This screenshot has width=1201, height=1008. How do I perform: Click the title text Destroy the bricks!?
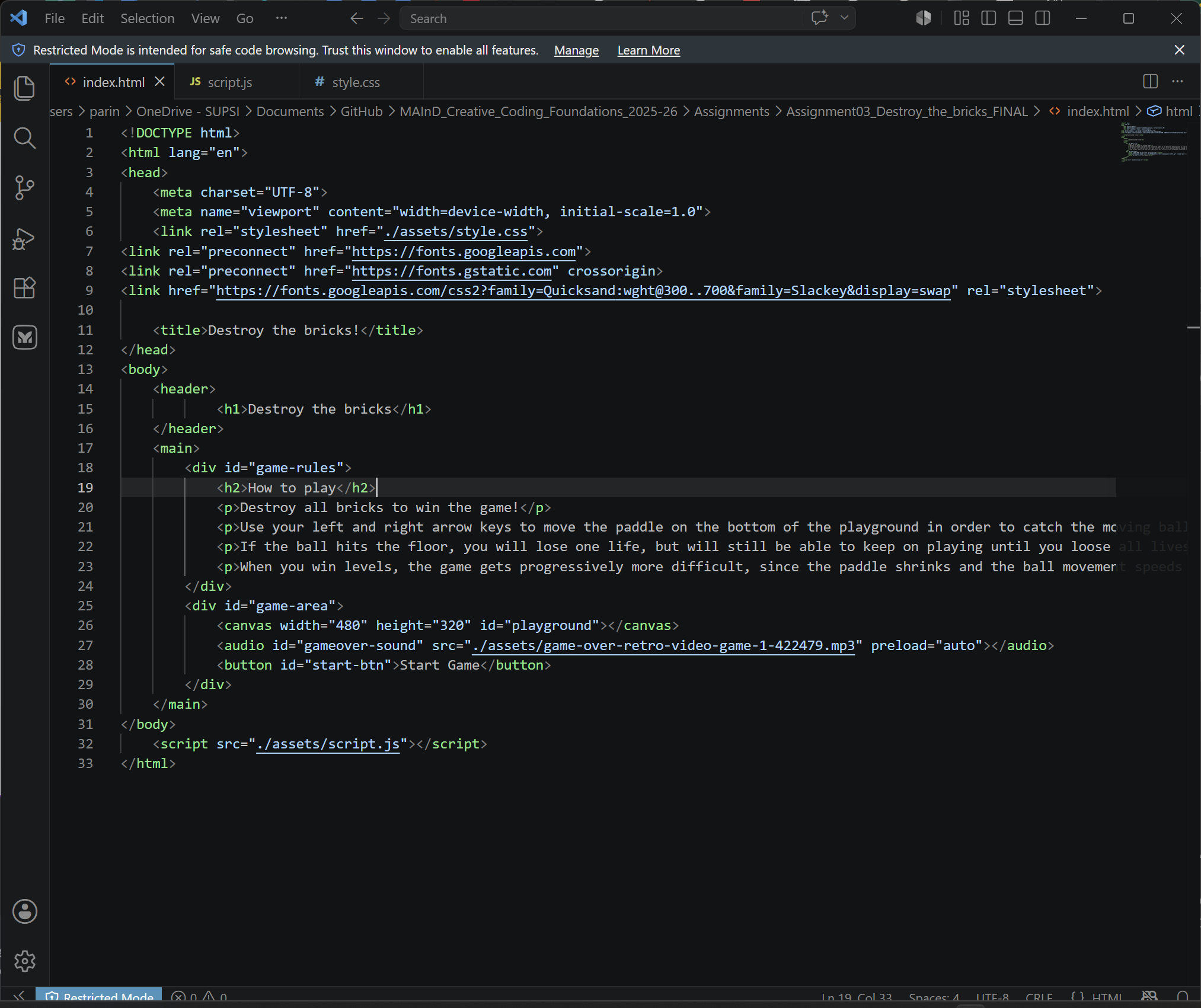[x=283, y=330]
